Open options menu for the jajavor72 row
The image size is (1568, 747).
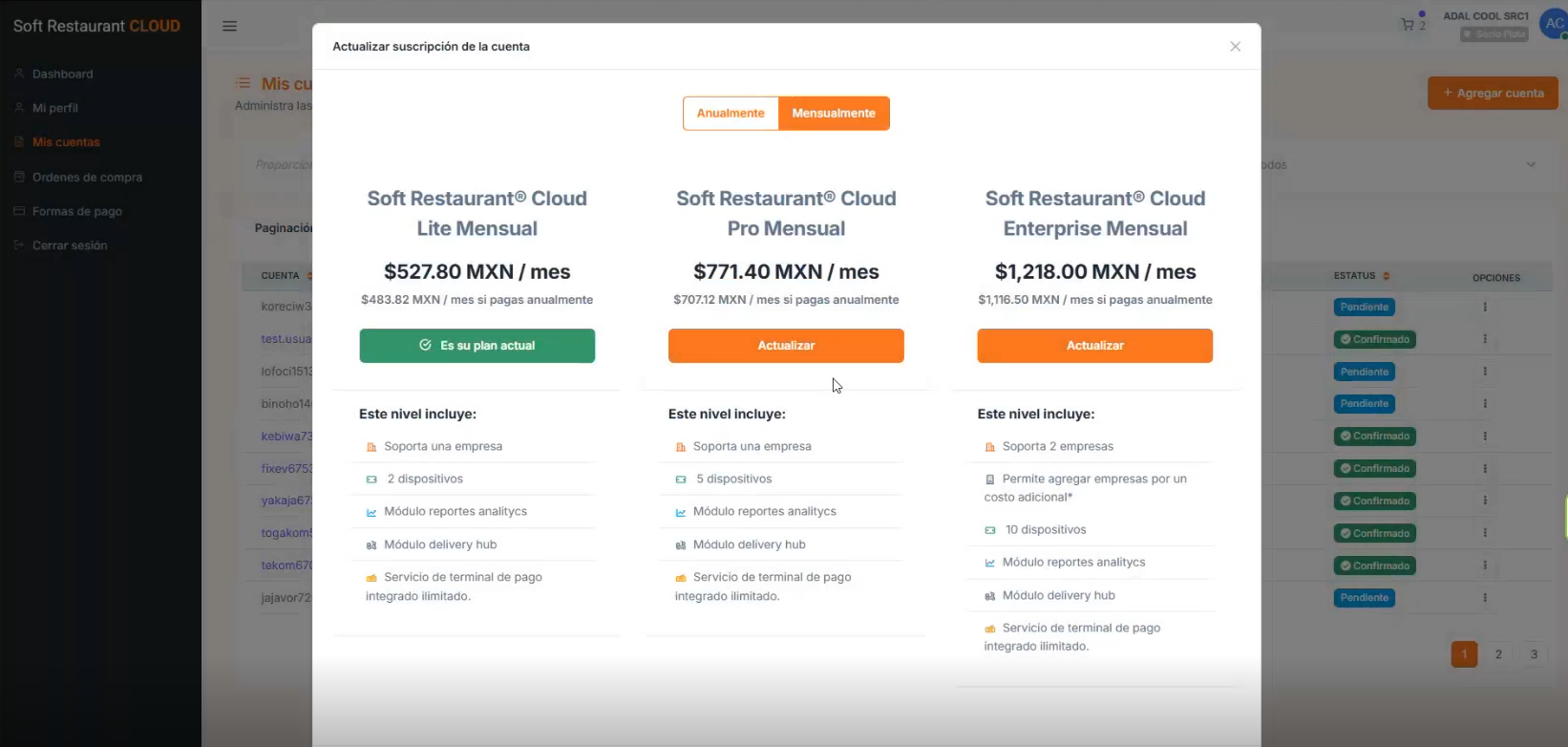(x=1485, y=598)
